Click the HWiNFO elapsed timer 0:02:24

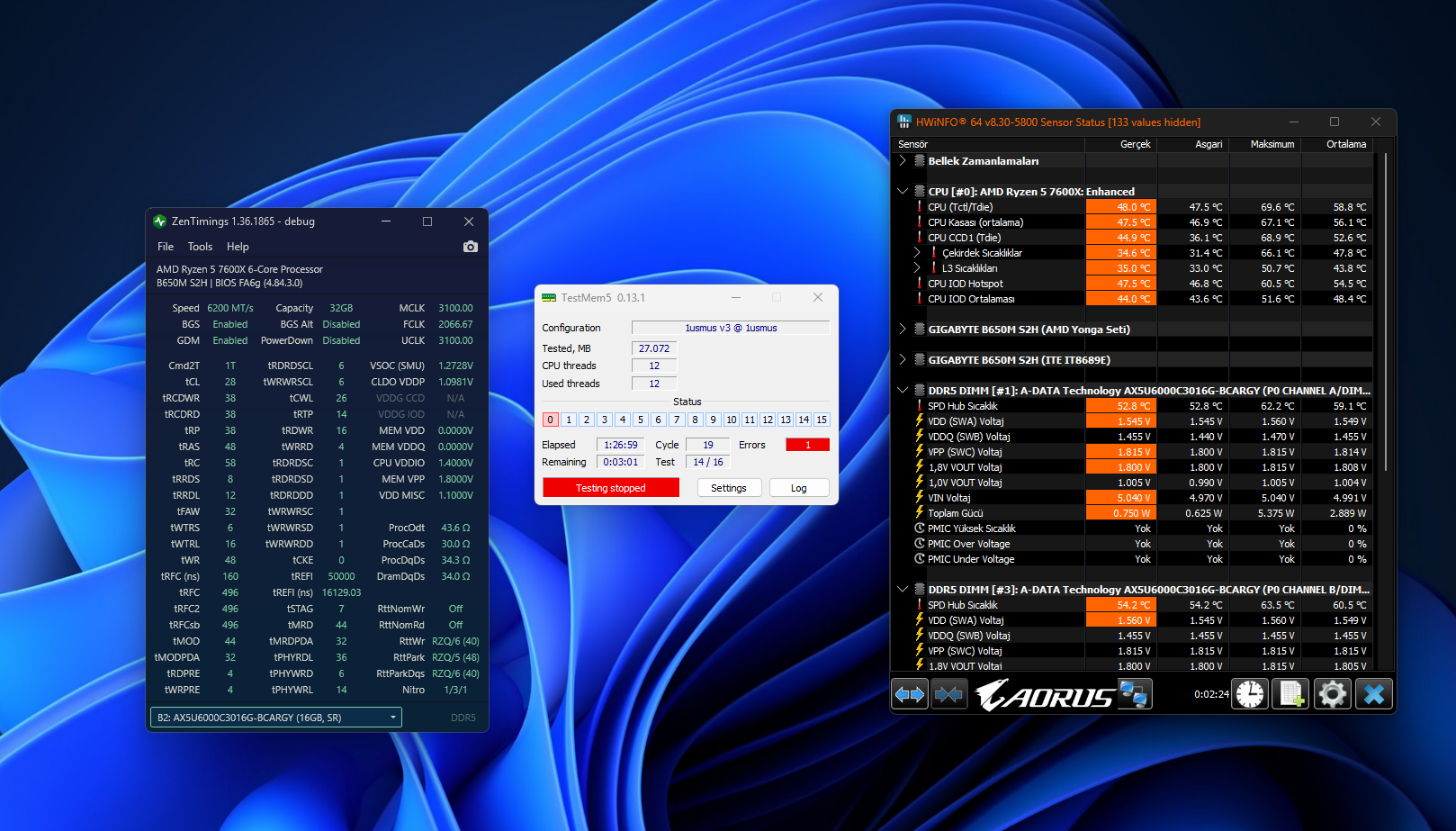pyautogui.click(x=1211, y=694)
